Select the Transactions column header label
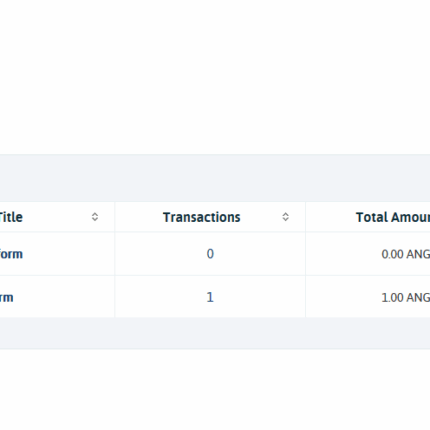 click(202, 217)
